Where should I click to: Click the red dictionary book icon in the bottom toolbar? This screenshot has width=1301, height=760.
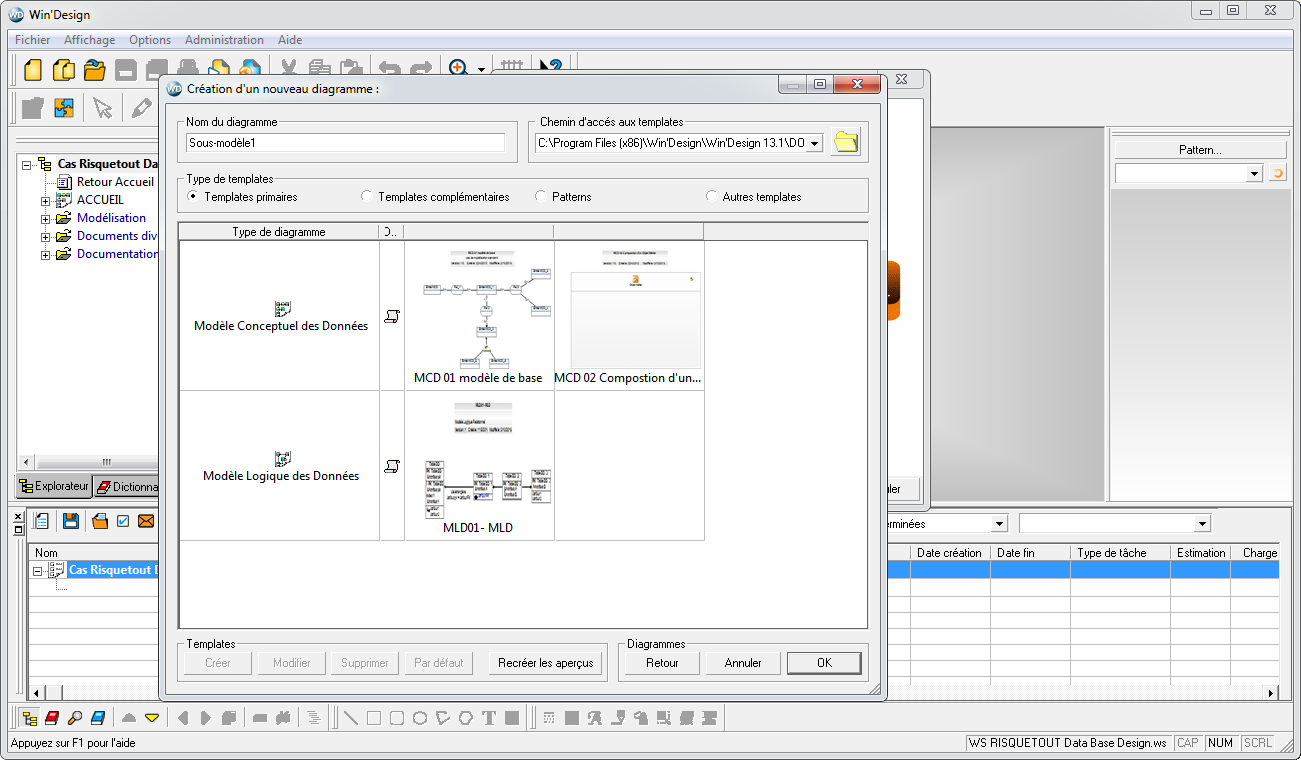53,718
